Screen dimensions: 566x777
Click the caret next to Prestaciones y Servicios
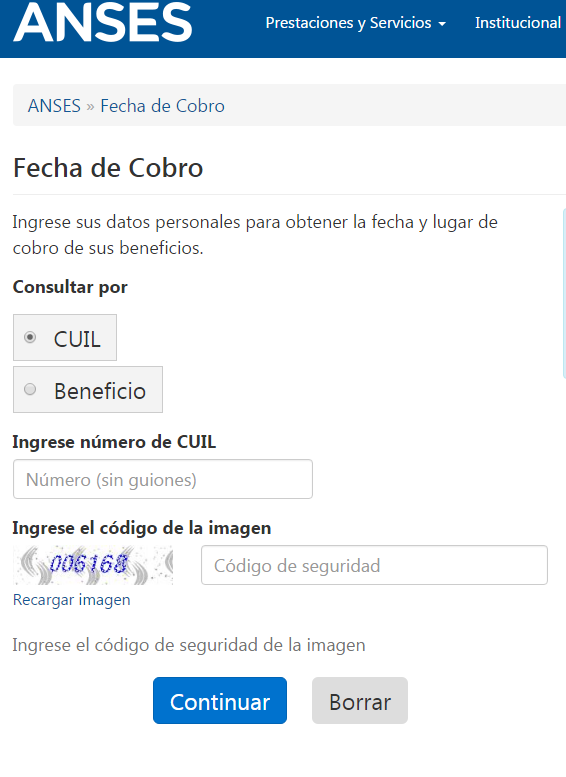point(442,24)
